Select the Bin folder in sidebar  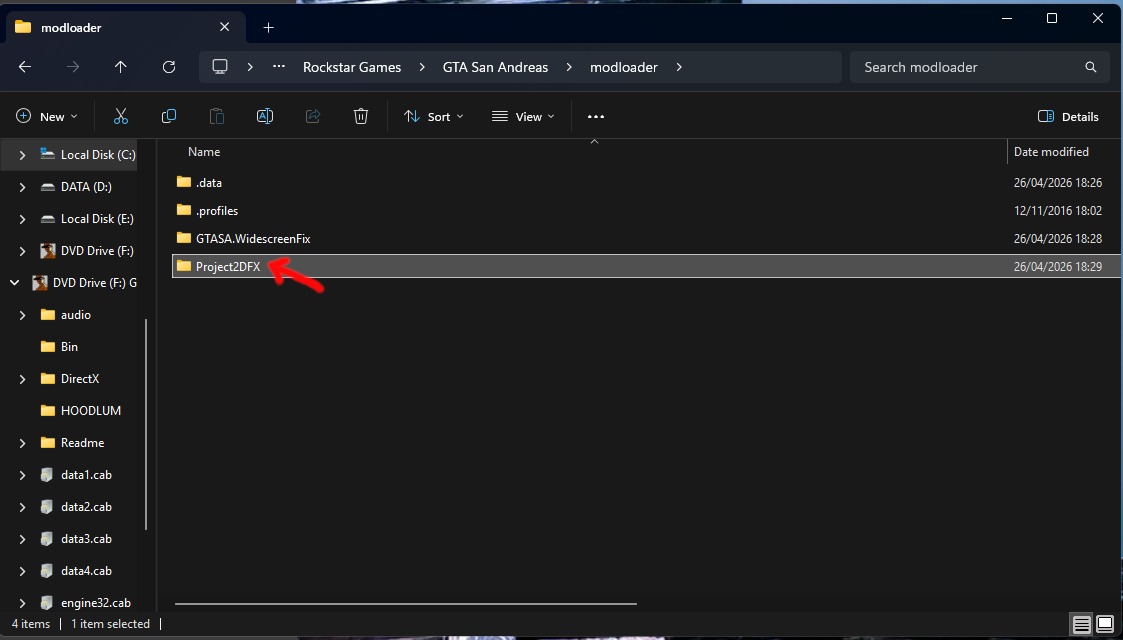click(x=69, y=347)
